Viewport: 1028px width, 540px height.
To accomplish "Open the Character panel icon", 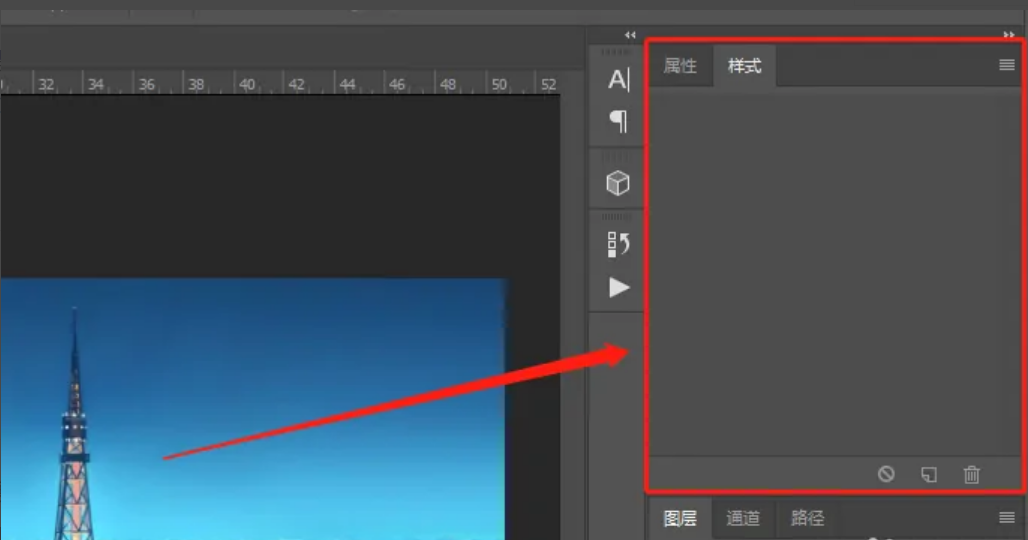I will 619,80.
